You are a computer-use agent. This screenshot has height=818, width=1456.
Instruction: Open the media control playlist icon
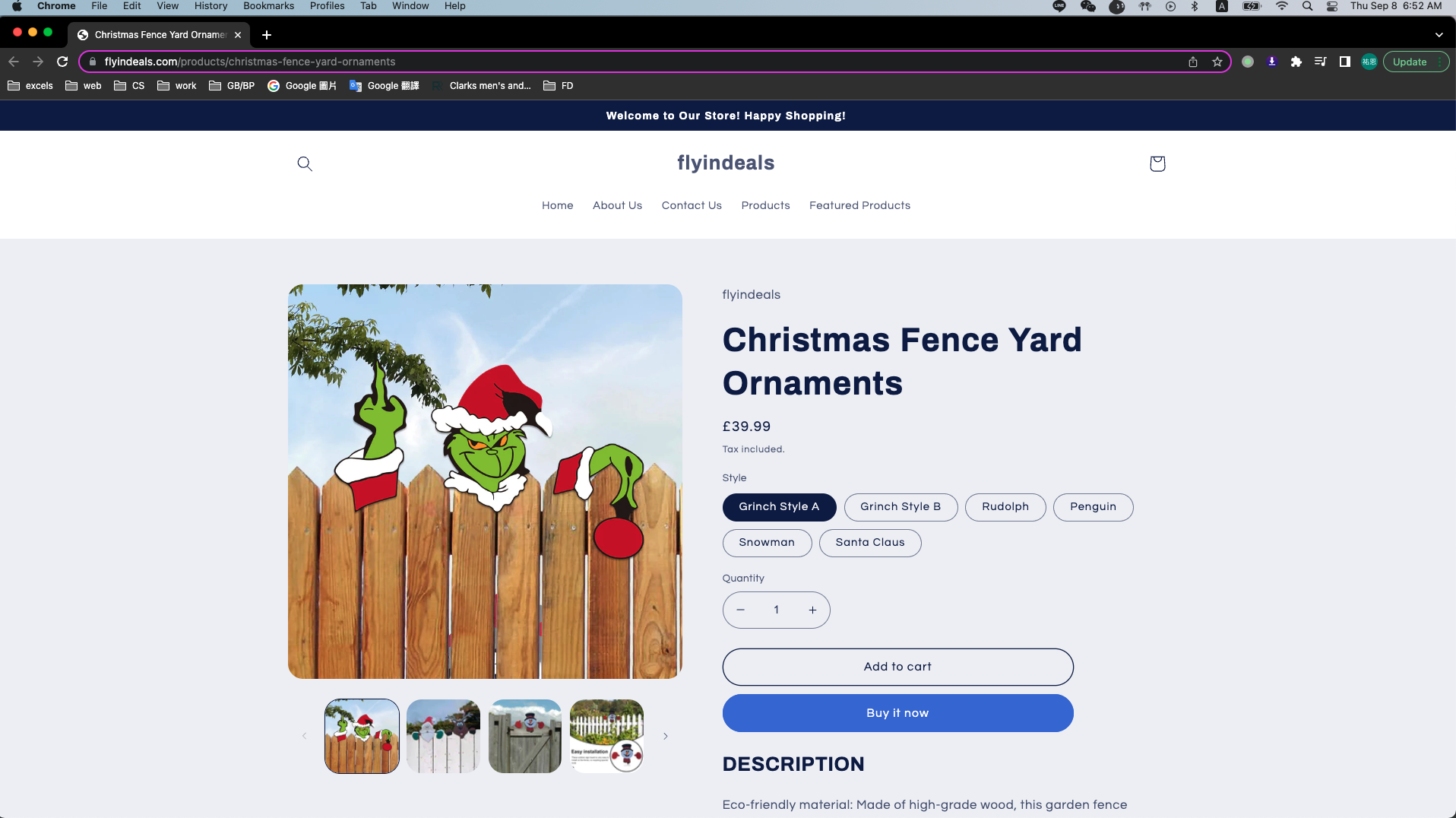[x=1321, y=62]
